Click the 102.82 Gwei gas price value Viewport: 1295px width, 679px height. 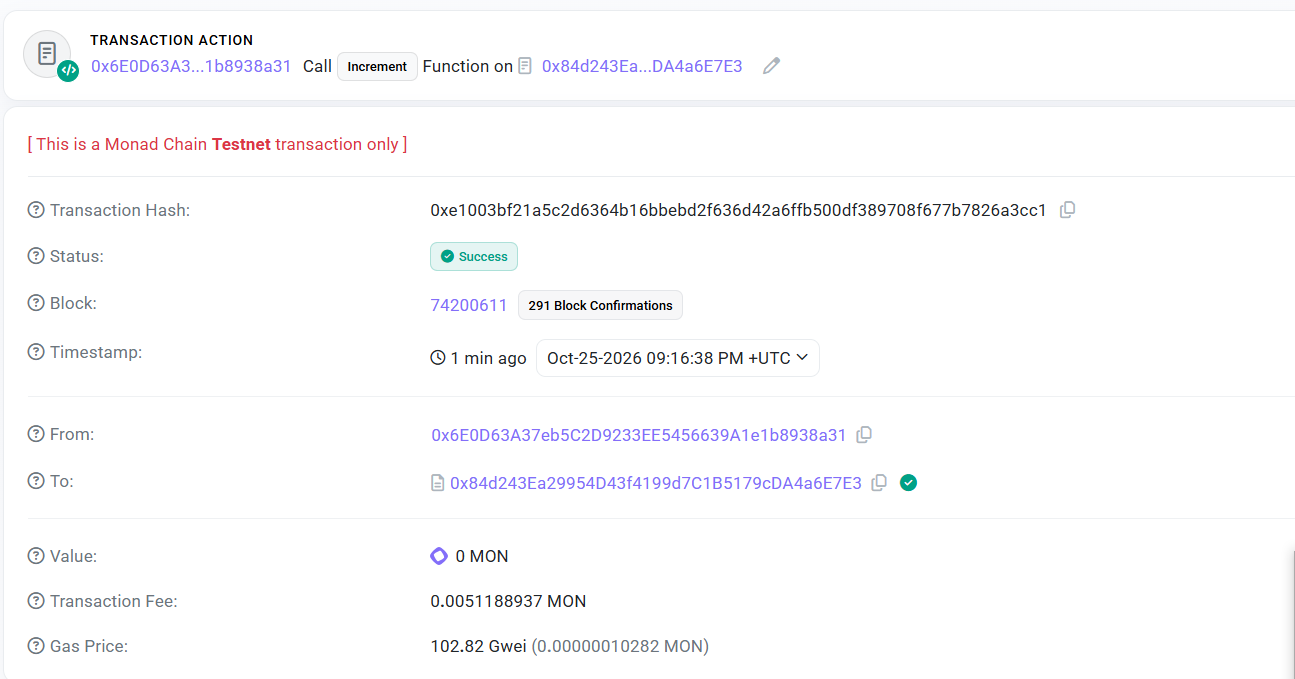point(479,646)
